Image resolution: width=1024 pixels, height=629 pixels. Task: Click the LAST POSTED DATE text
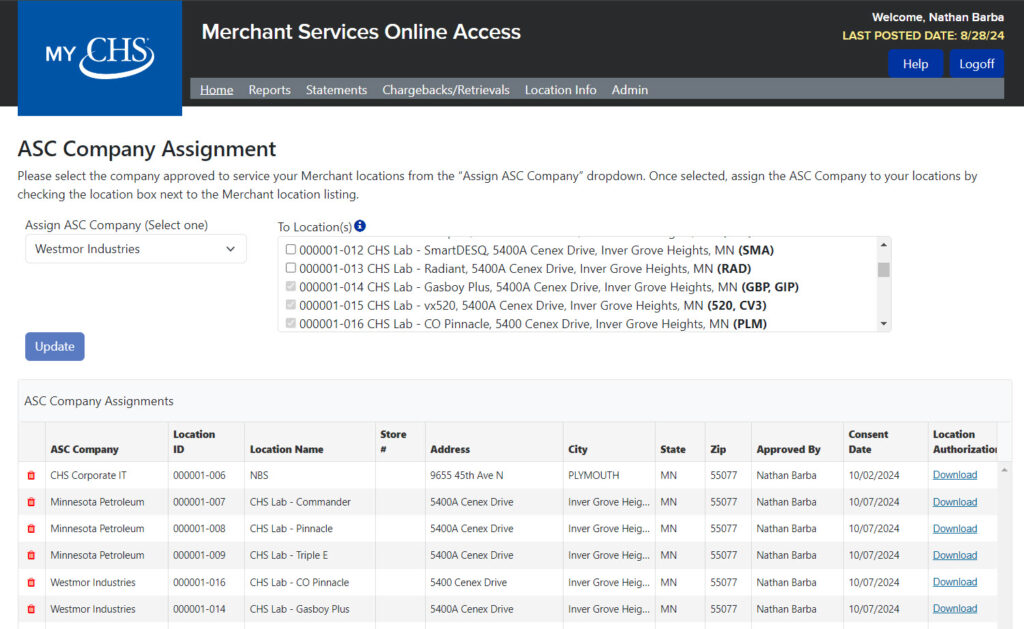click(923, 35)
